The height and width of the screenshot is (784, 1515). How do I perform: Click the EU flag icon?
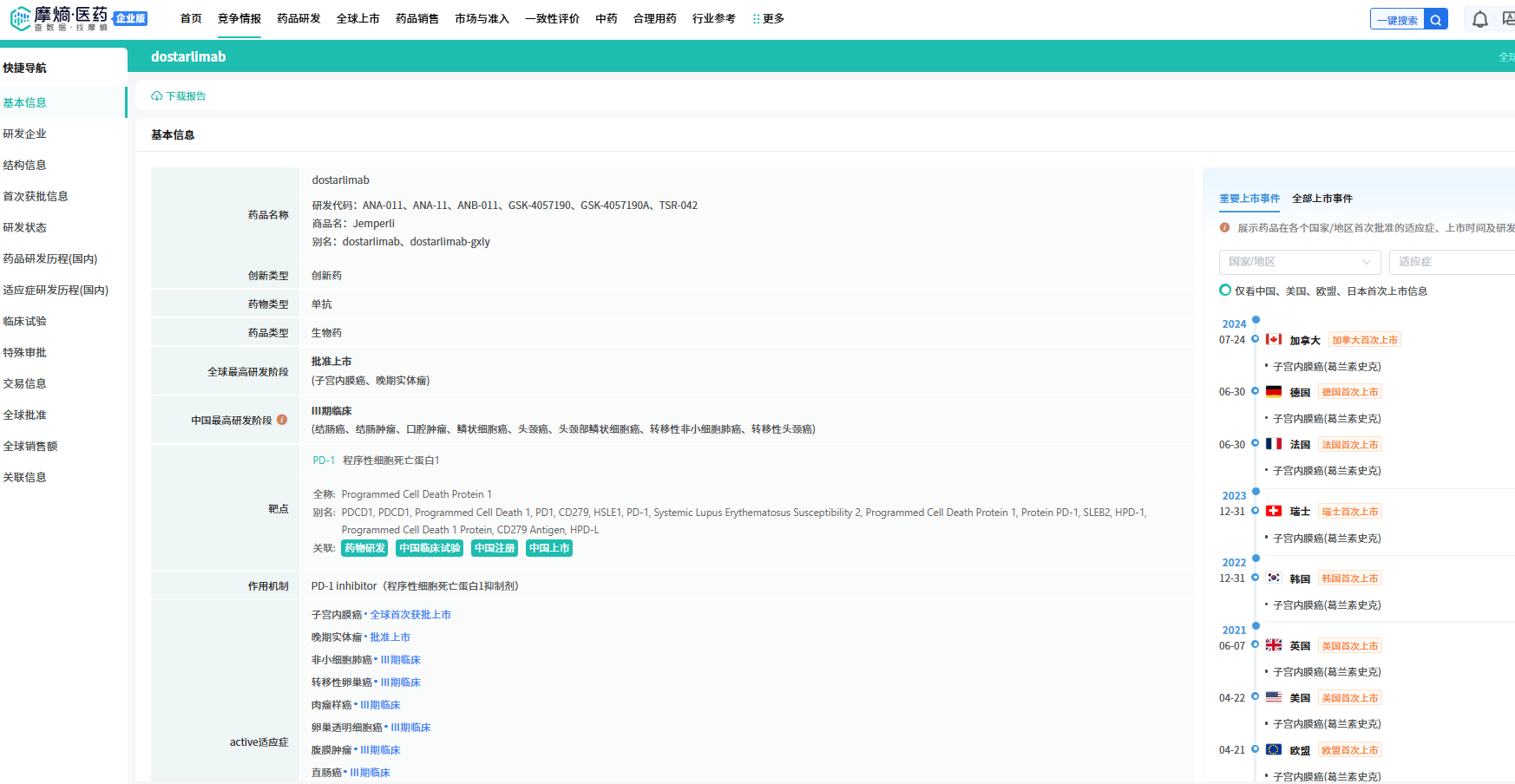click(x=1274, y=749)
